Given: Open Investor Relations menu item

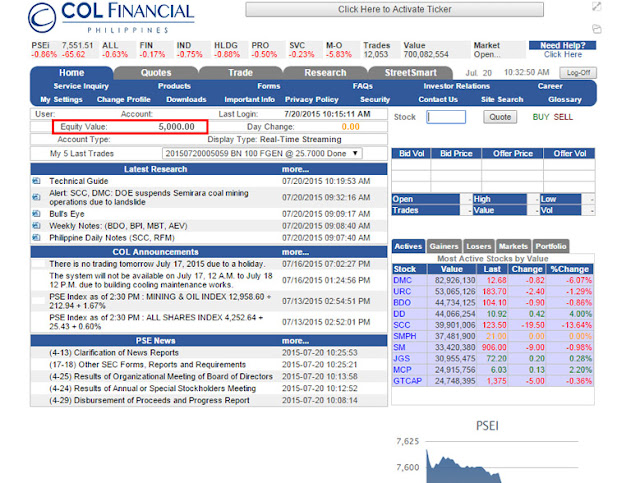Looking at the screenshot, I should (456, 86).
